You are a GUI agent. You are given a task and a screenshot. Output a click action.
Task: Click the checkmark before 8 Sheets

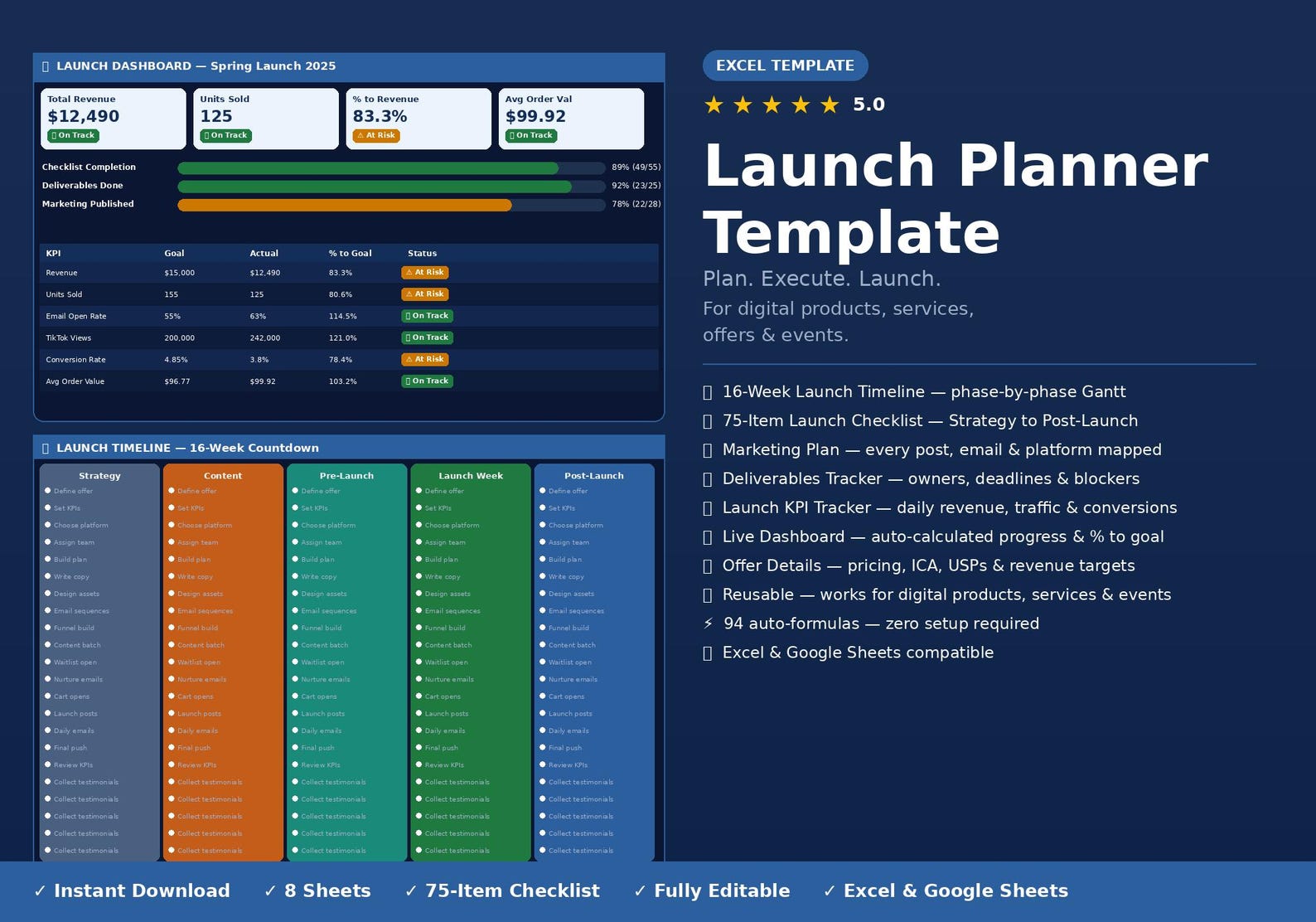(x=270, y=891)
